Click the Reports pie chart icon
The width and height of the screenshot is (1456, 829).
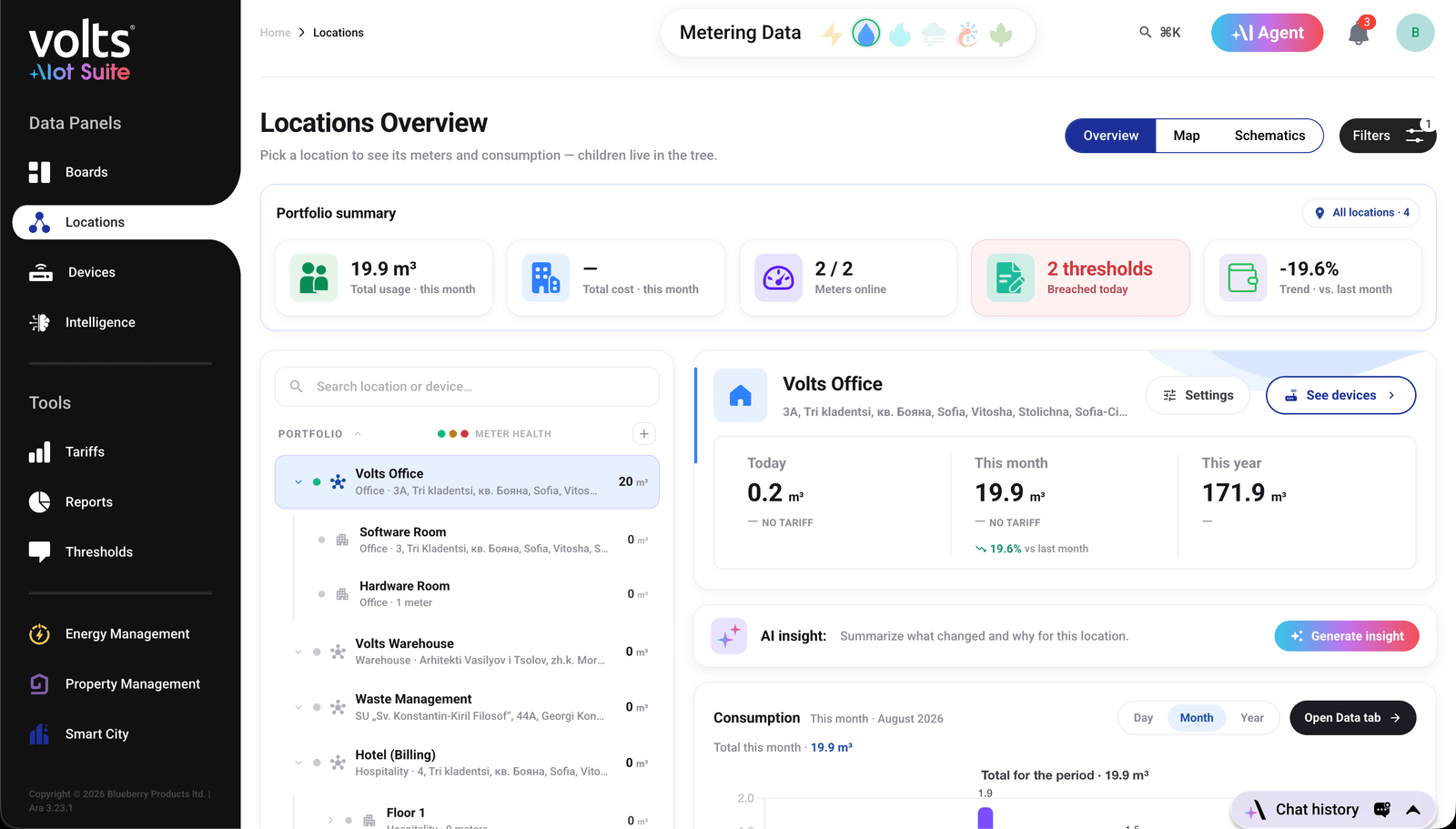(x=39, y=502)
